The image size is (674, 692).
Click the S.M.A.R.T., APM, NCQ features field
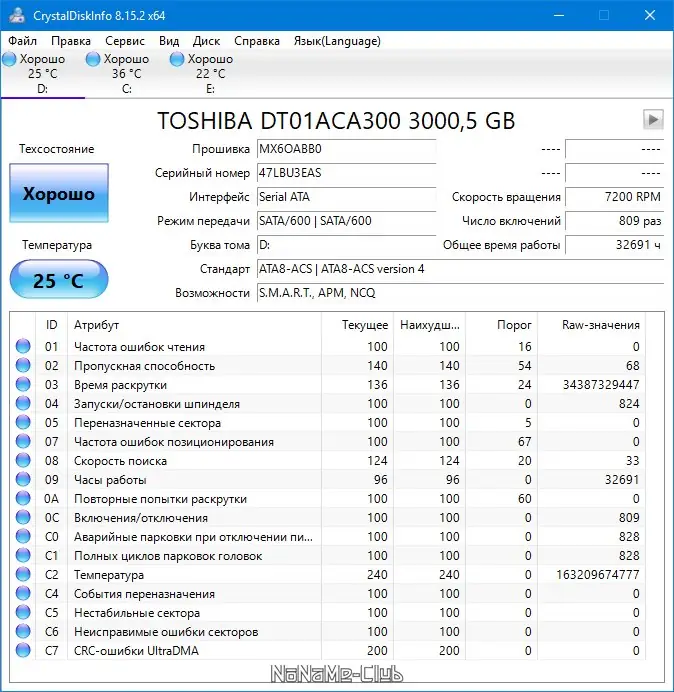click(x=460, y=293)
